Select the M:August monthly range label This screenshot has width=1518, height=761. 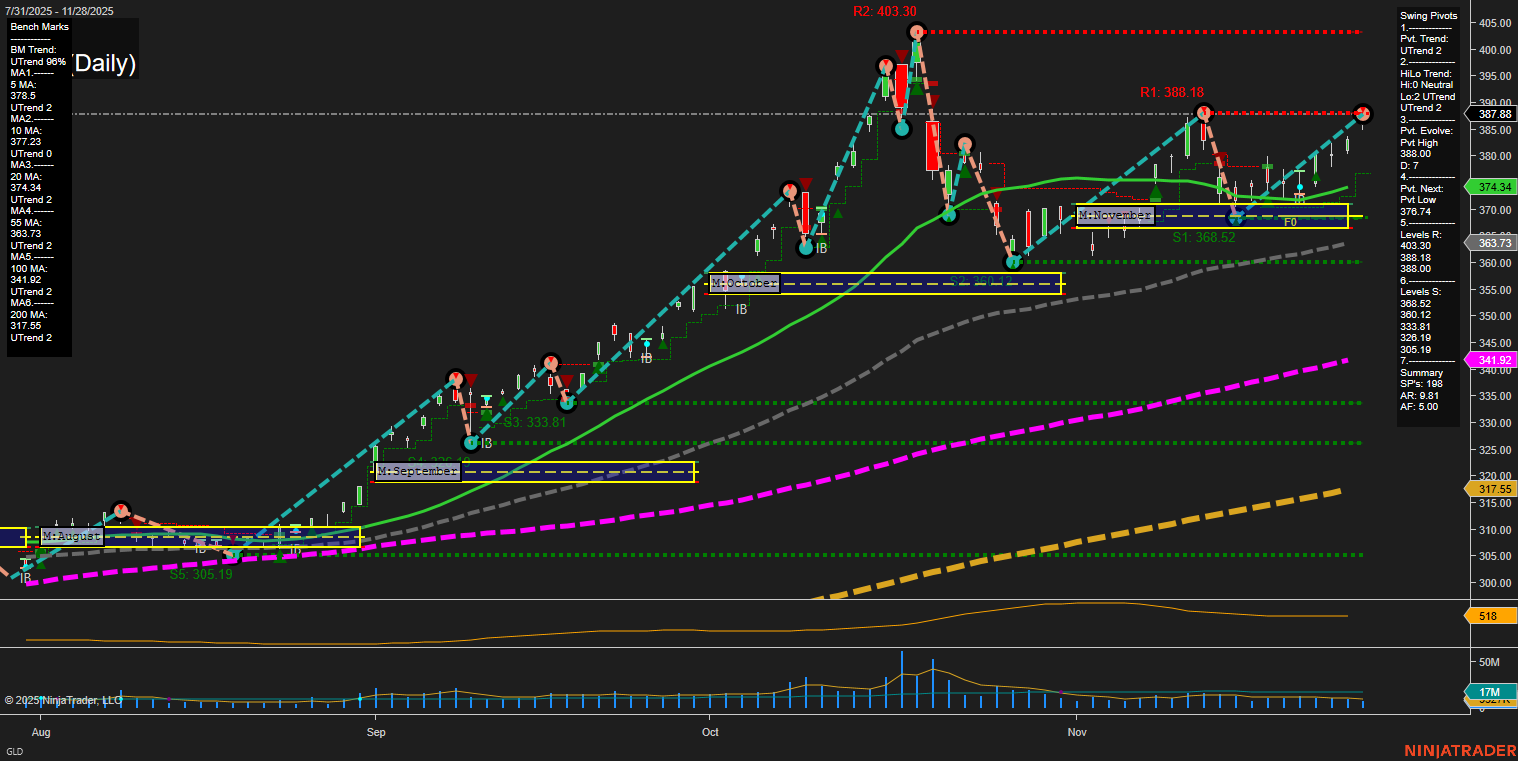[x=72, y=536]
